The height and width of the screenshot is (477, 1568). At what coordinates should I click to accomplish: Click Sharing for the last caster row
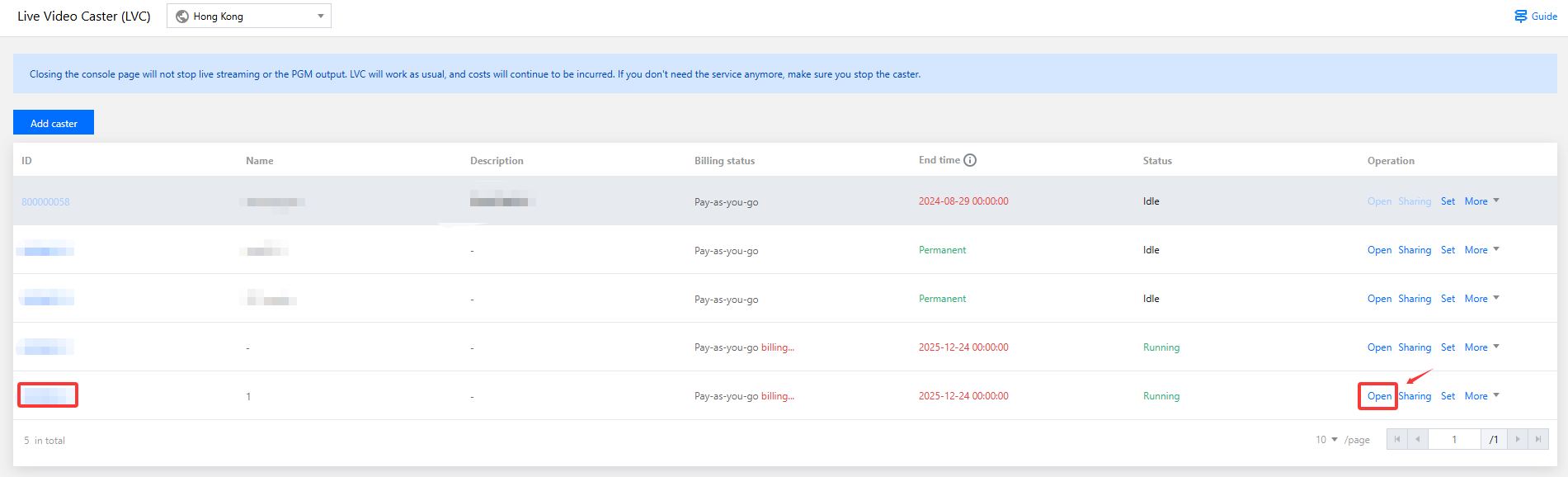click(x=1415, y=396)
